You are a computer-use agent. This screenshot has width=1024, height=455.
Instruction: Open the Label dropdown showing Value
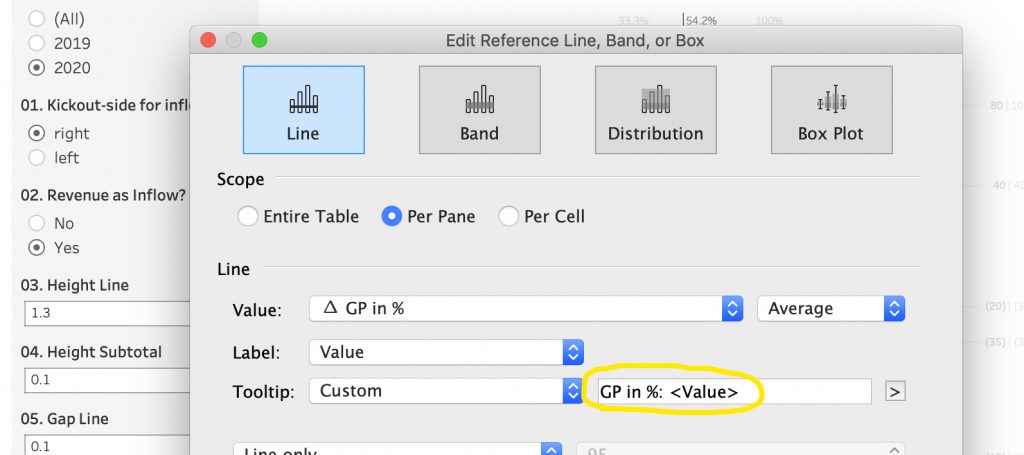pos(446,353)
